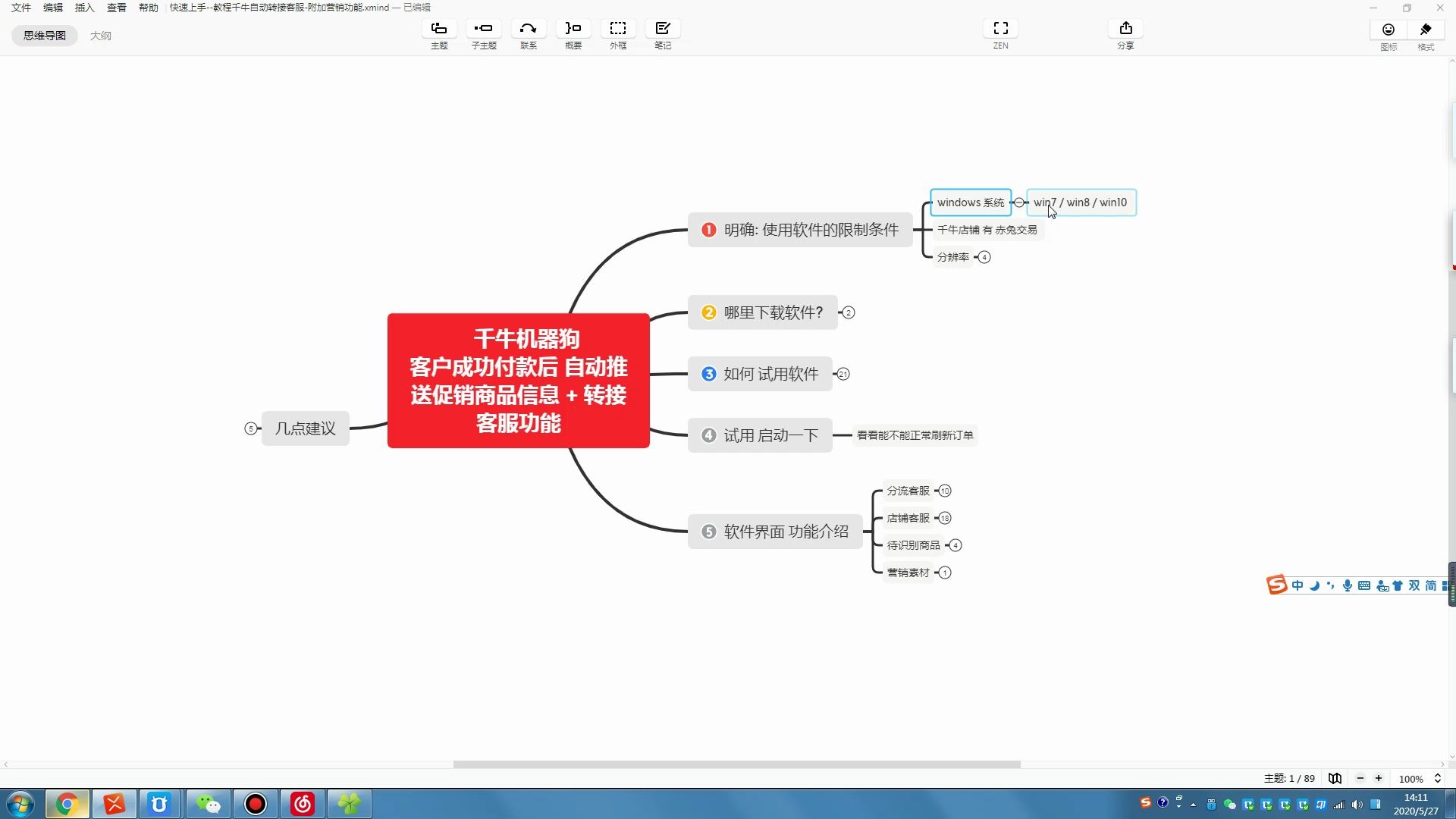This screenshot has height=819, width=1456.
Task: Switch to 大纲 (outline) view tab
Action: pyautogui.click(x=99, y=35)
